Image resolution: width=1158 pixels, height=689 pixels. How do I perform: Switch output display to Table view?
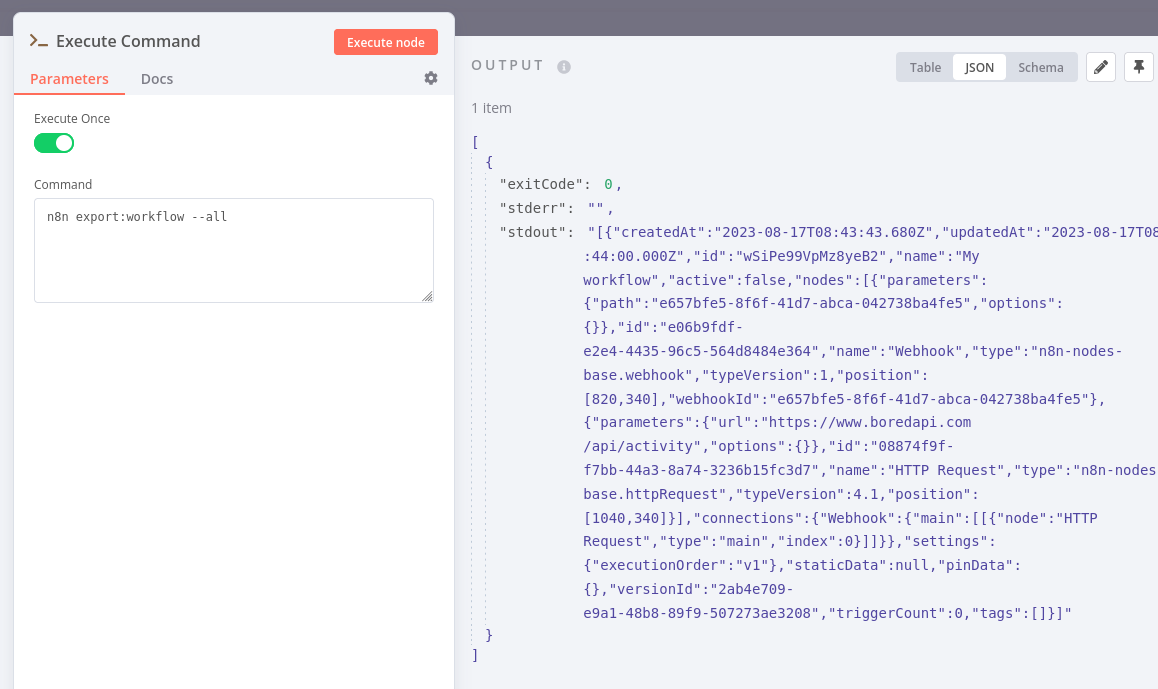pyautogui.click(x=924, y=67)
